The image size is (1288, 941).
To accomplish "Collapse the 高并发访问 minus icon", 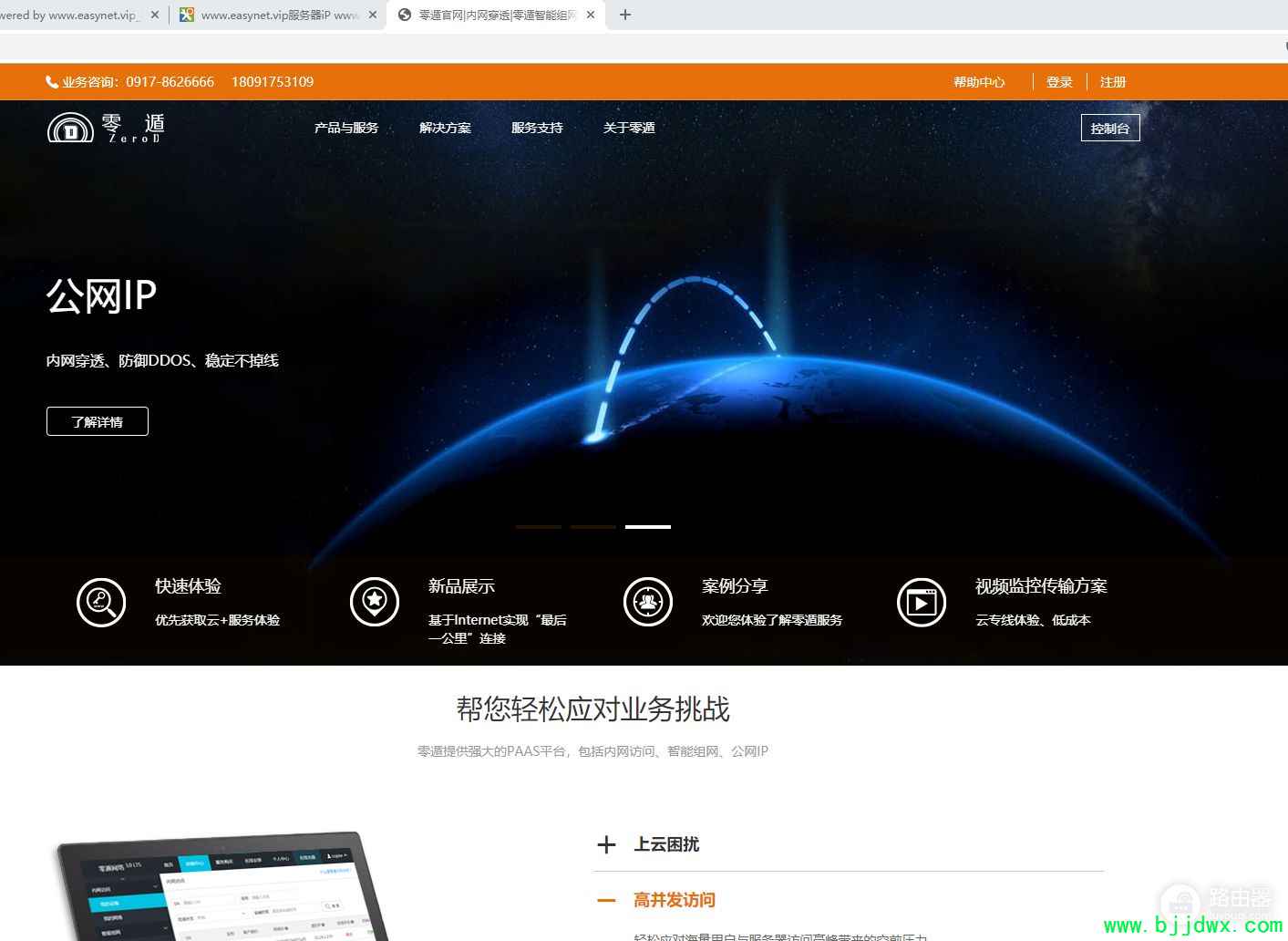I will point(606,900).
